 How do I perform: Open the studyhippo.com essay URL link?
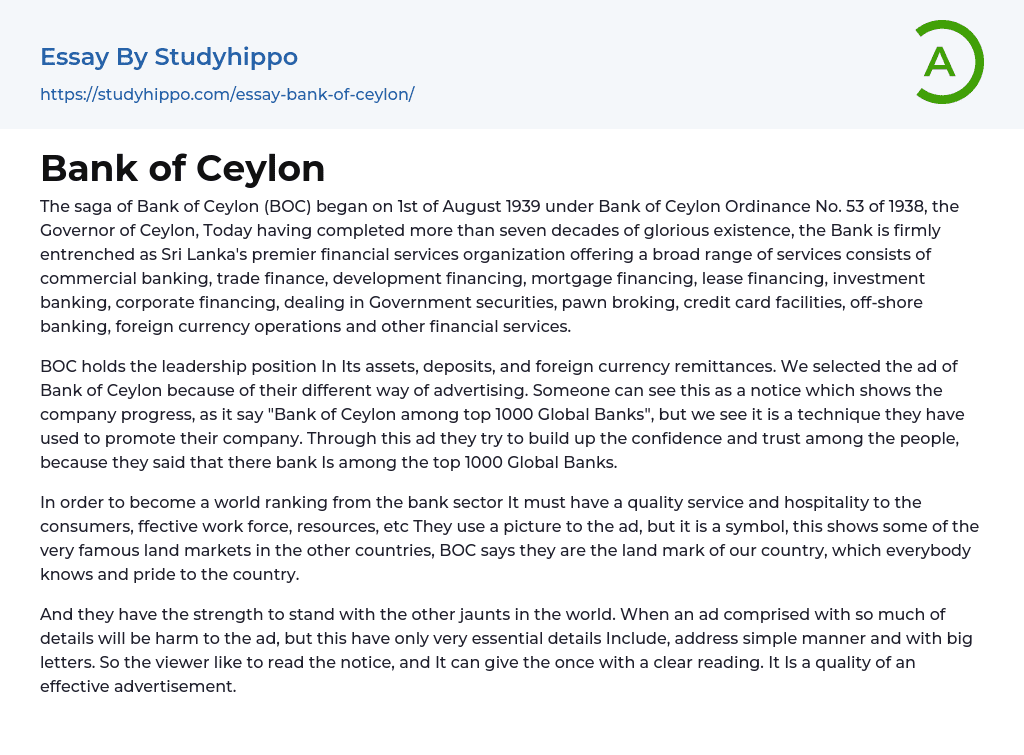pos(227,94)
